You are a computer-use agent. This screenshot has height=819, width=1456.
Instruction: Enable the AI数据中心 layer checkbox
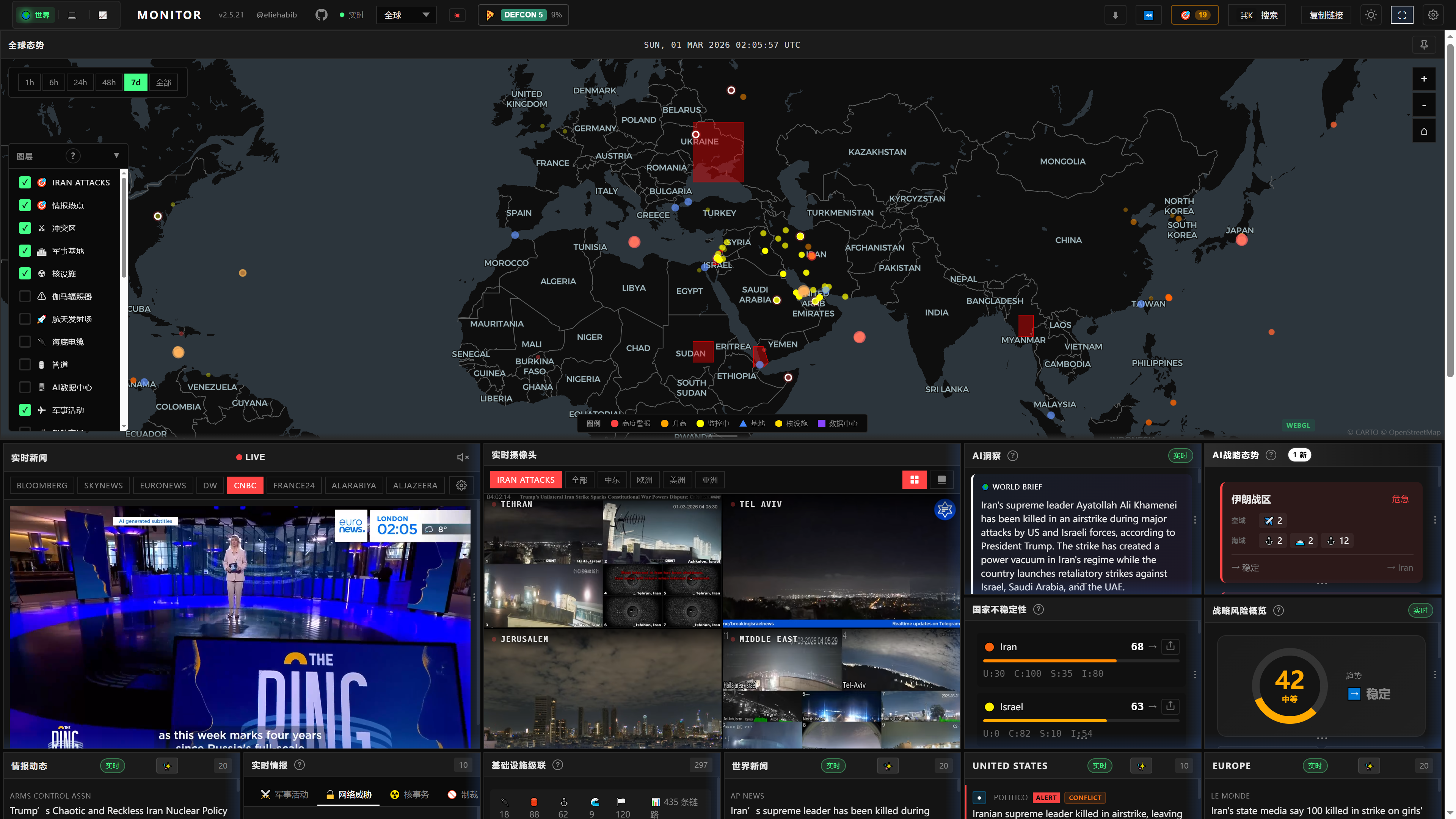tap(25, 387)
